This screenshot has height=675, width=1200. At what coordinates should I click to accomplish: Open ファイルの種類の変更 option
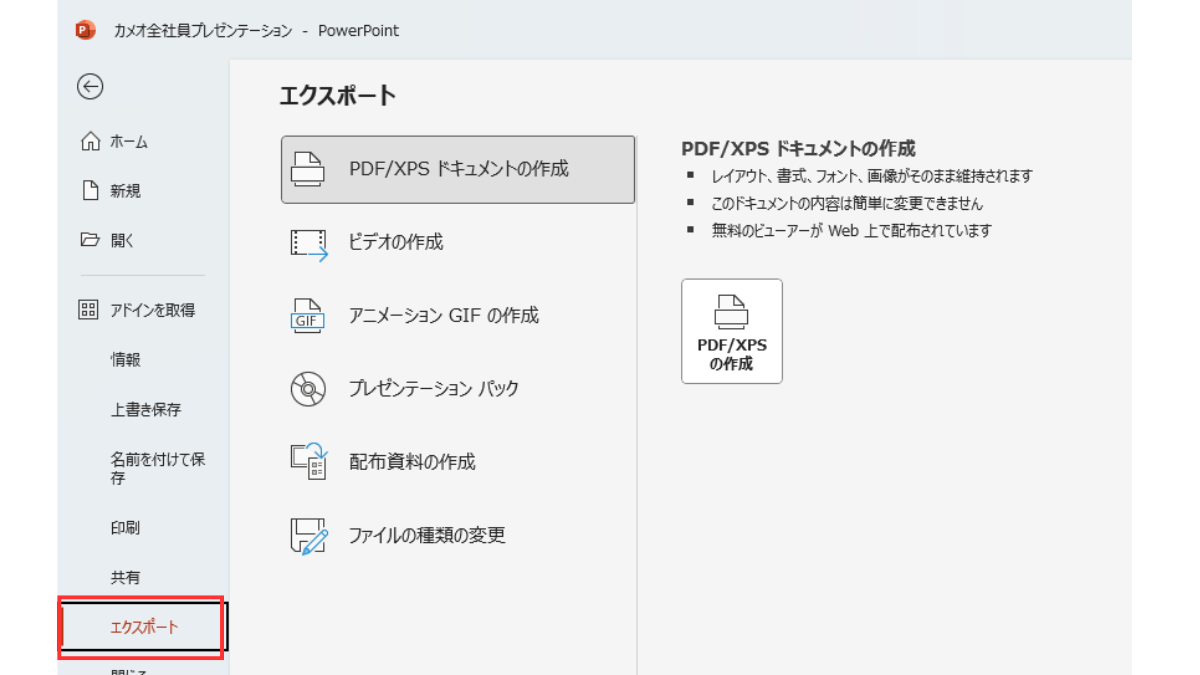(x=458, y=535)
